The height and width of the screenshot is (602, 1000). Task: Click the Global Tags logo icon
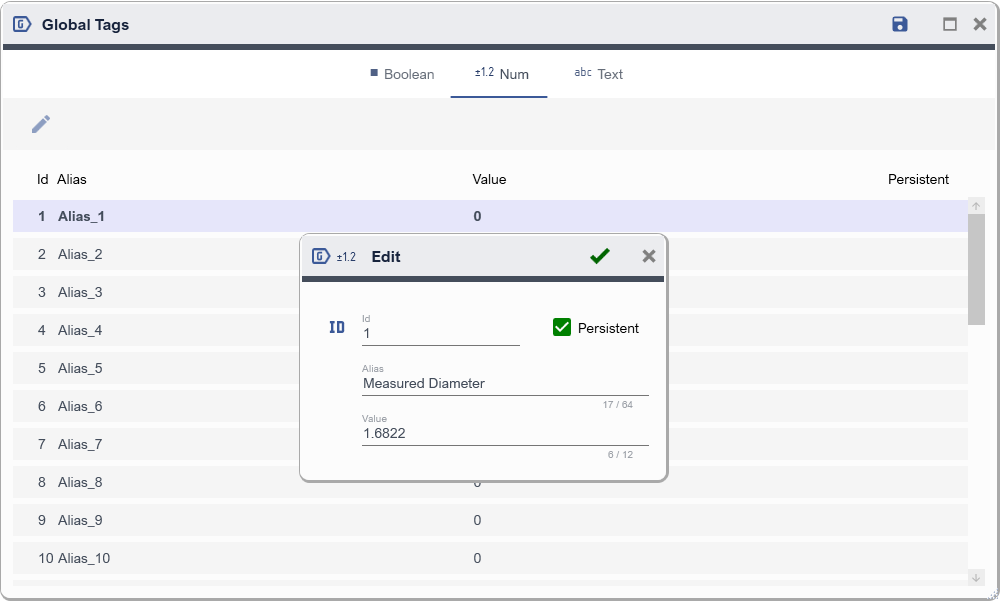pyautogui.click(x=22, y=25)
